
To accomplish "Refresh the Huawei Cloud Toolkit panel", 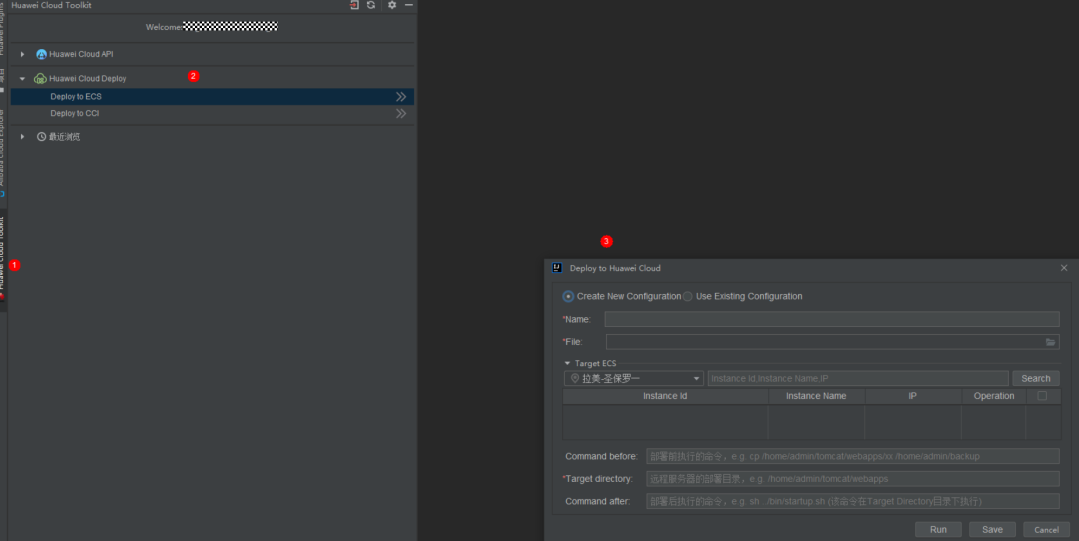I will pos(371,5).
